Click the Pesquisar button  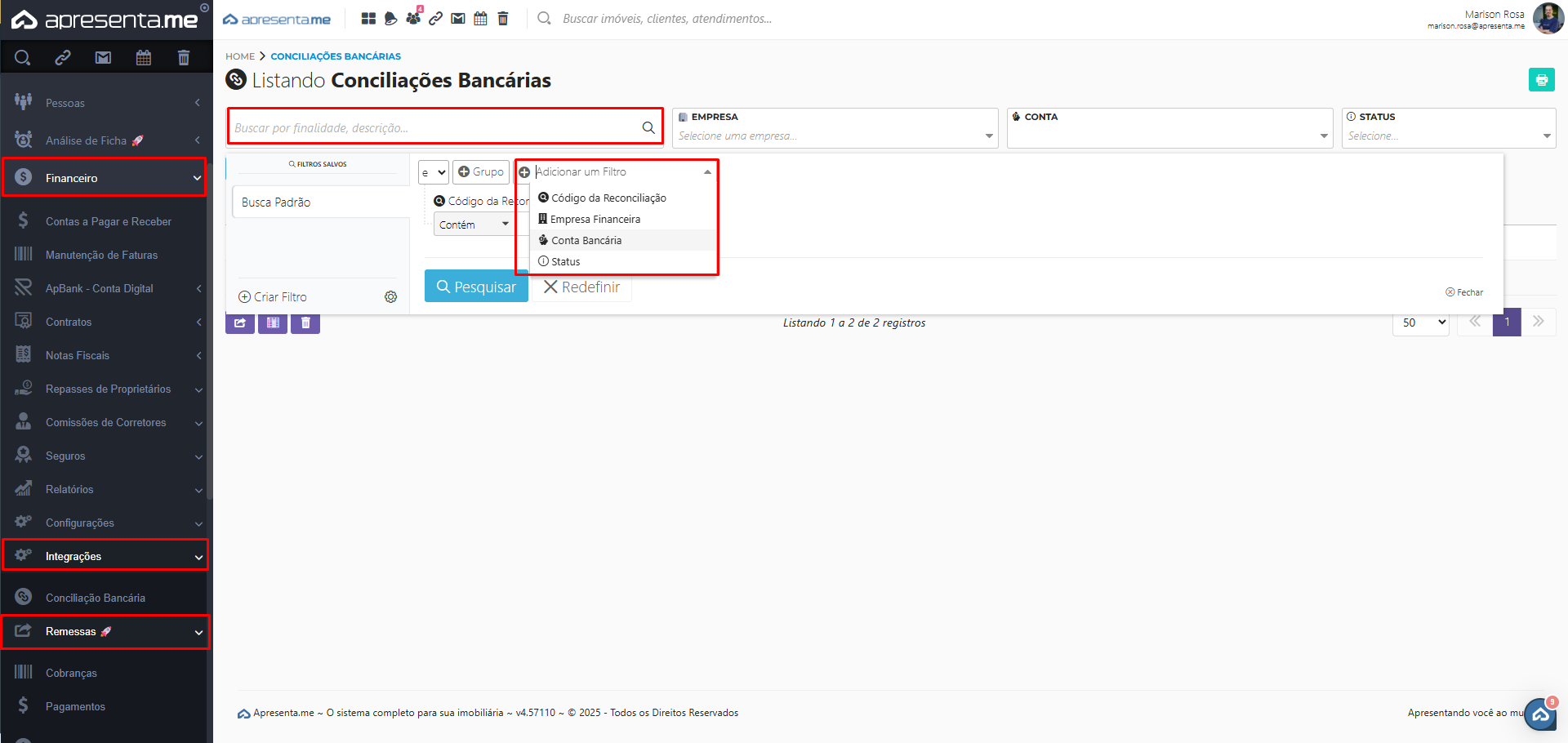coord(476,287)
